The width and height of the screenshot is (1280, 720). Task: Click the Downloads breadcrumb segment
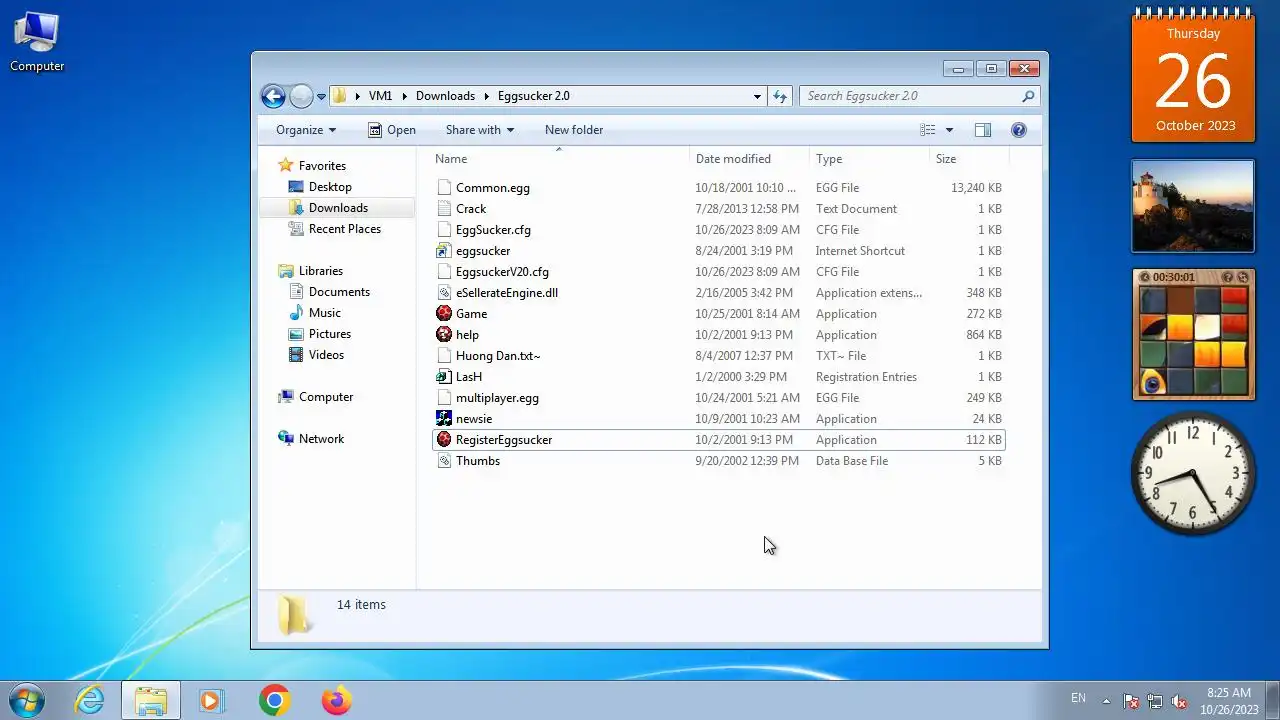pyautogui.click(x=445, y=96)
